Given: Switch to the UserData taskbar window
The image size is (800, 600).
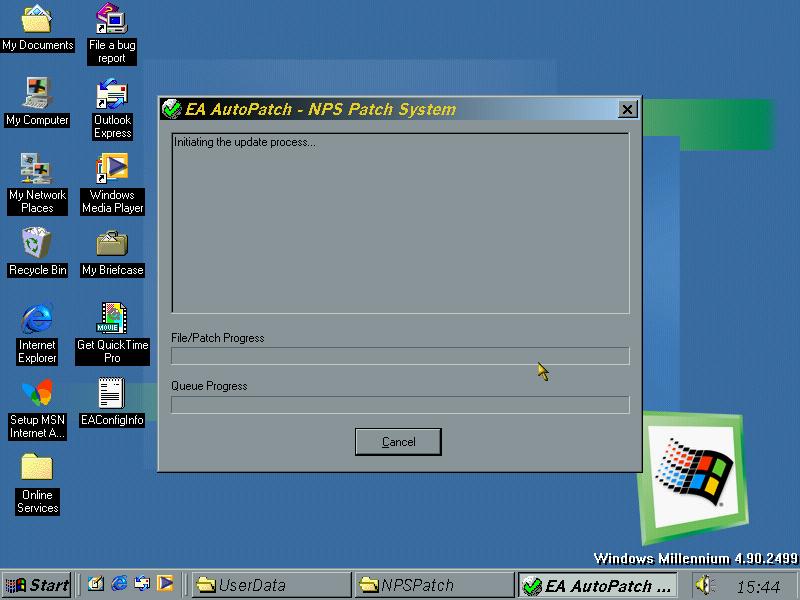Looking at the screenshot, I should click(270, 585).
